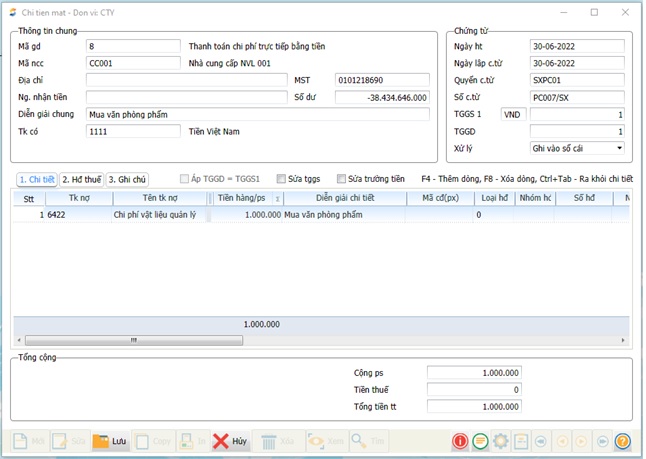Click the red info icon
This screenshot has height=459, width=646.
(x=460, y=441)
